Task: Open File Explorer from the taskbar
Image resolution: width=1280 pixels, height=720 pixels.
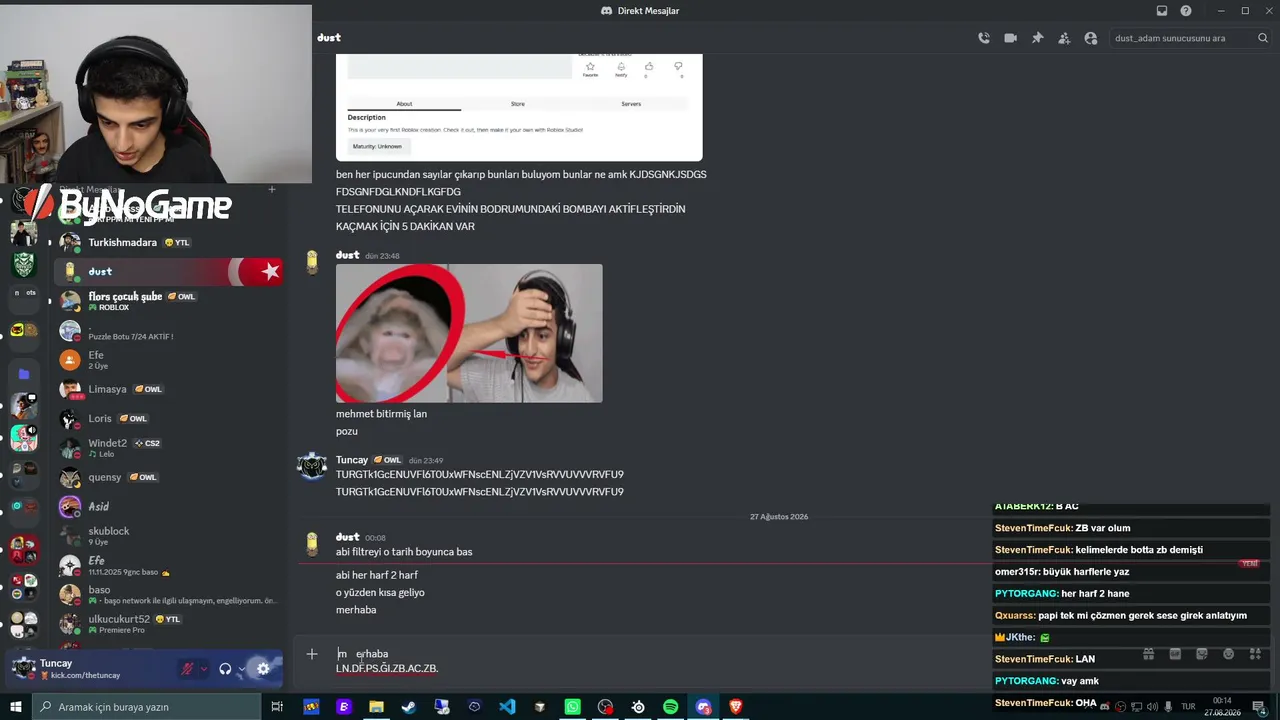Action: coord(376,707)
